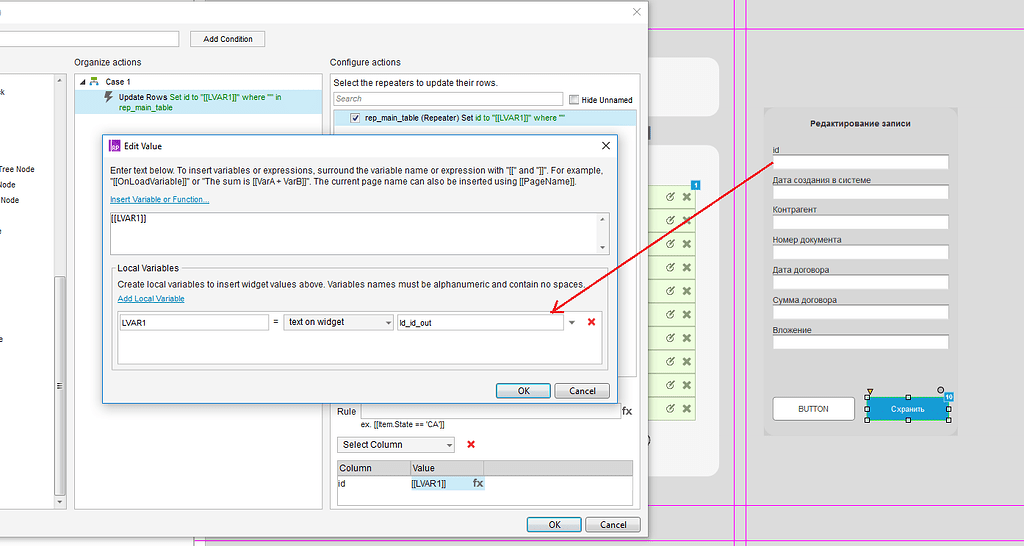Click the value text area scroll-up arrow
The height and width of the screenshot is (546, 1024).
click(604, 218)
